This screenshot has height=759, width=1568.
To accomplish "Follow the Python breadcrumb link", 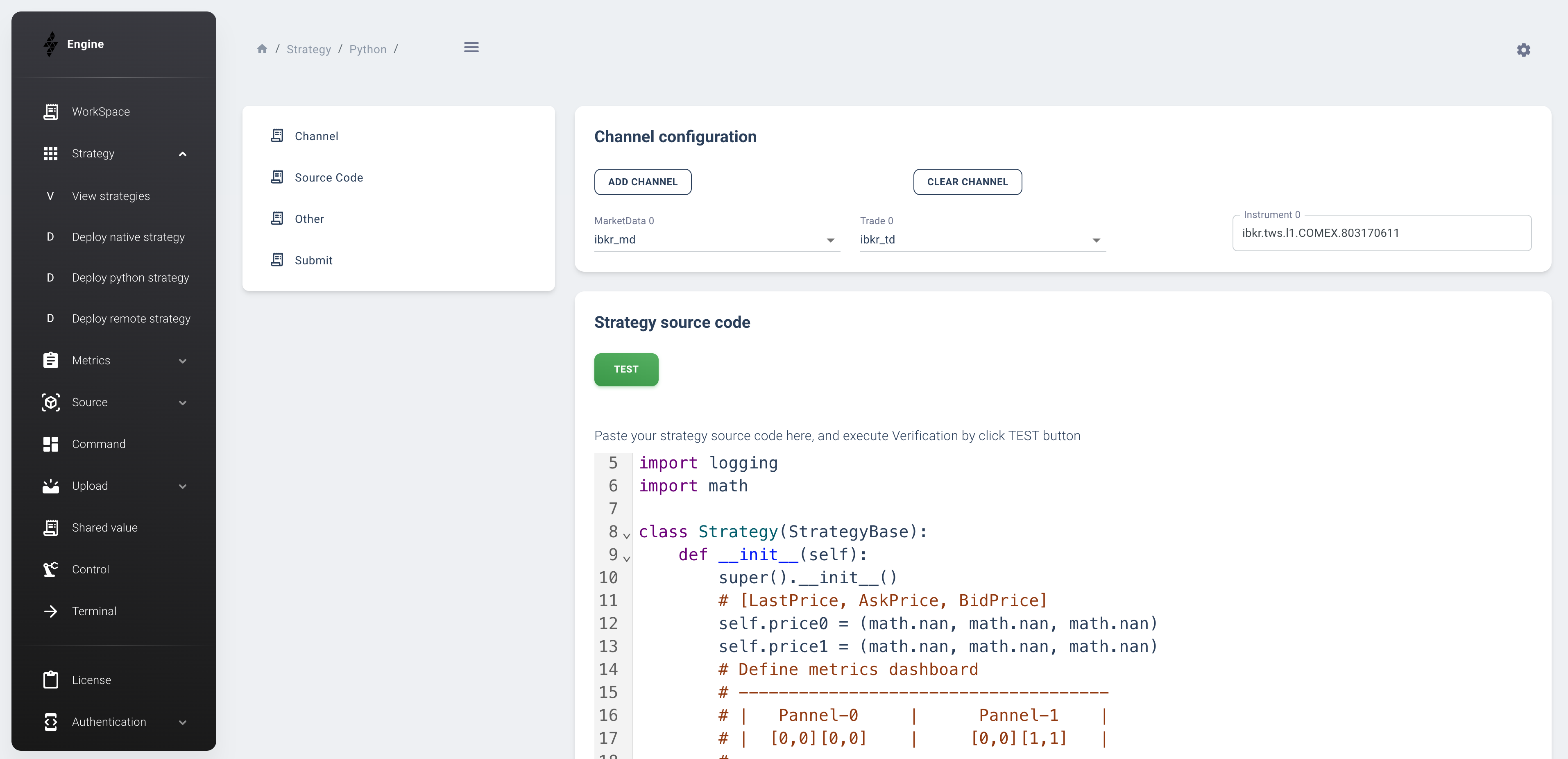I will pos(368,49).
